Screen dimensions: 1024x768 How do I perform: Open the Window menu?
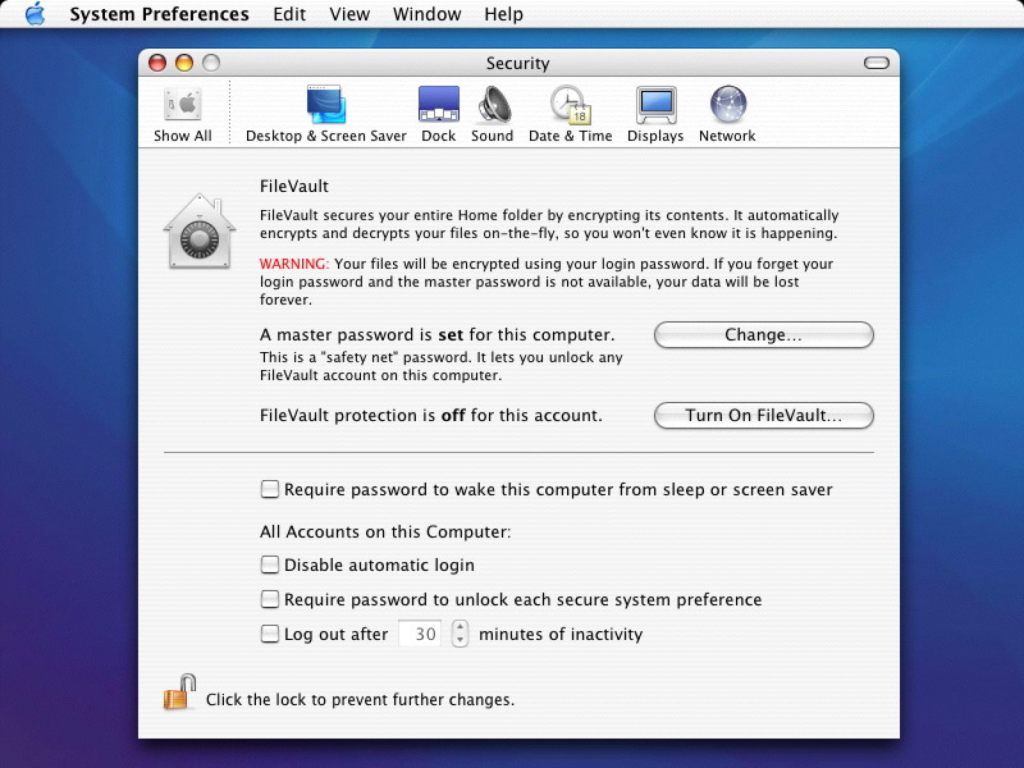[427, 14]
